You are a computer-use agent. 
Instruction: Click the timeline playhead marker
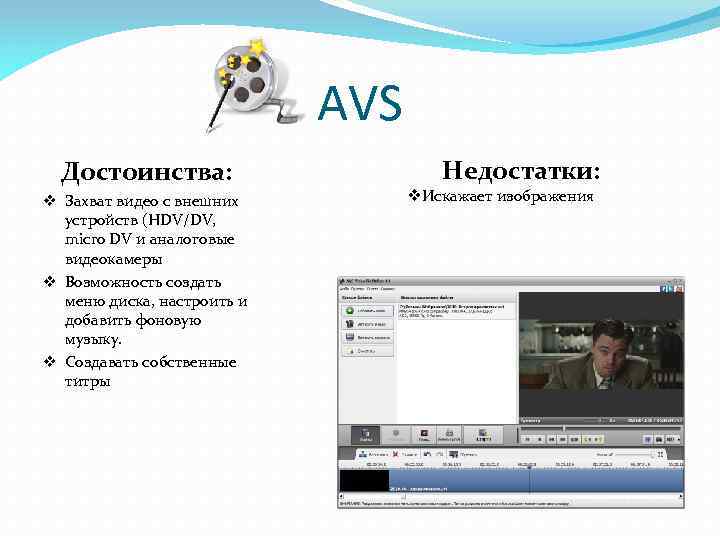pyautogui.click(x=529, y=467)
